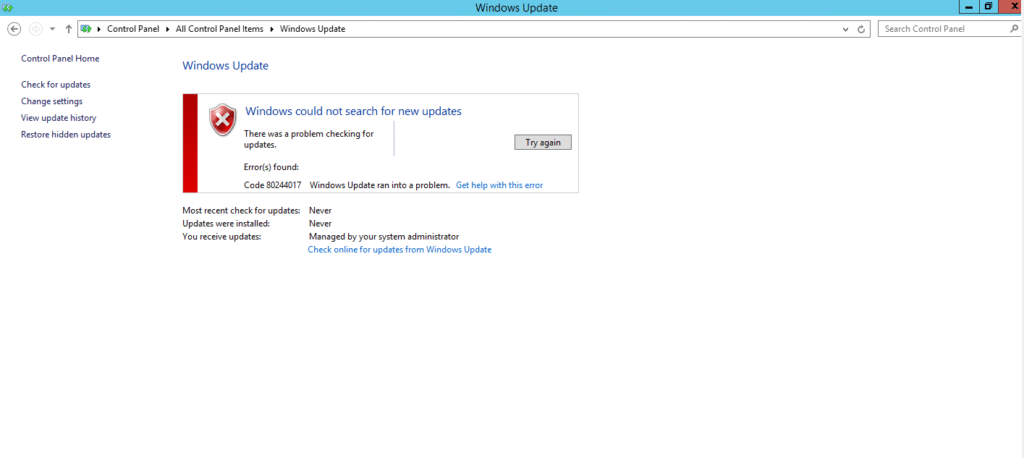Open View update history
Viewport: 1024px width, 458px height.
(59, 118)
